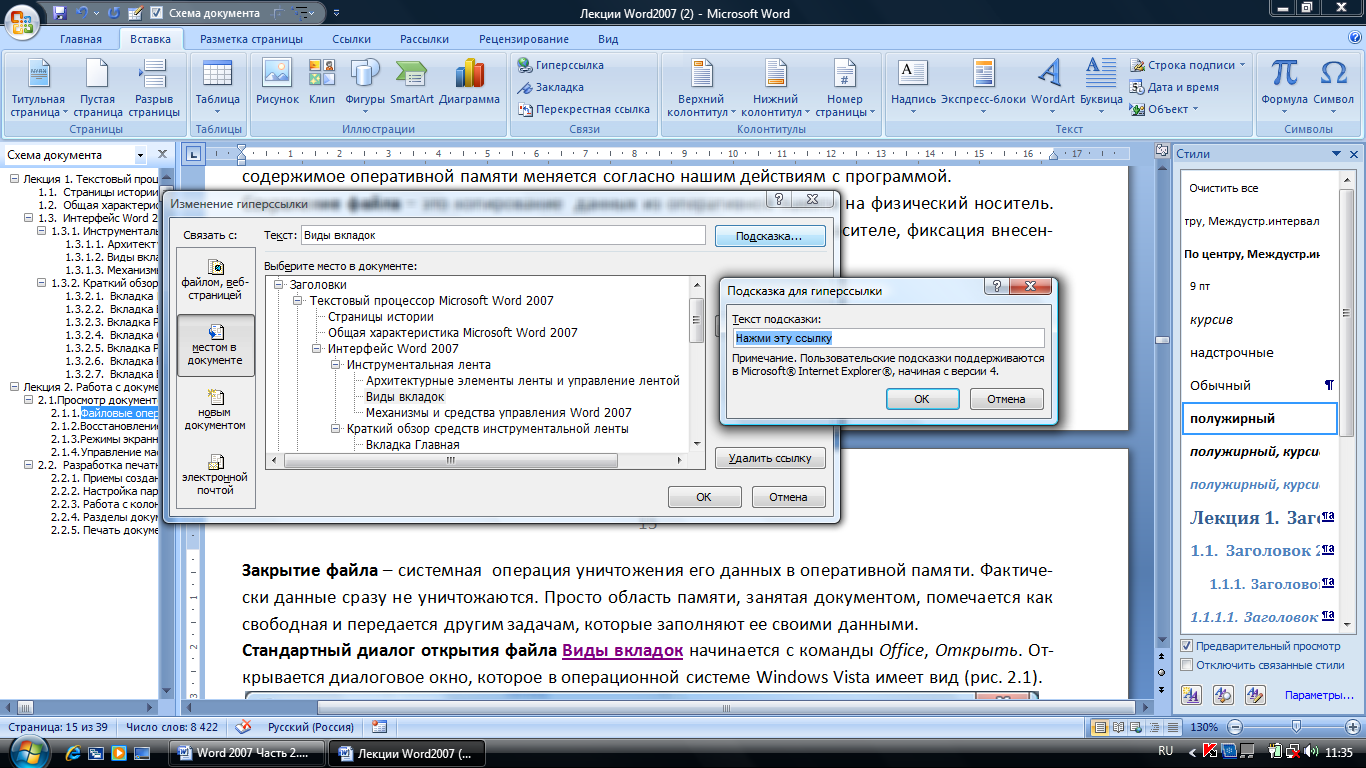Open the Клип clip art tool

(x=322, y=82)
